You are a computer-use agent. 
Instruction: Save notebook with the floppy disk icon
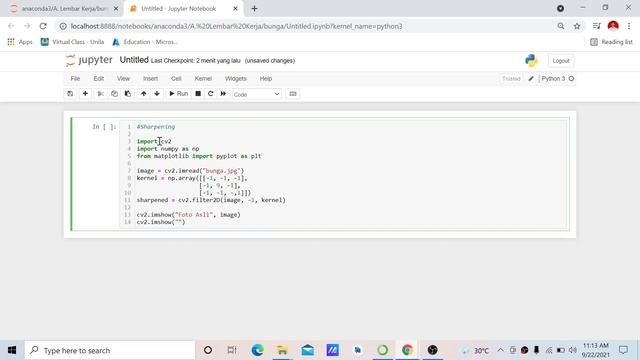pyautogui.click(x=70, y=94)
